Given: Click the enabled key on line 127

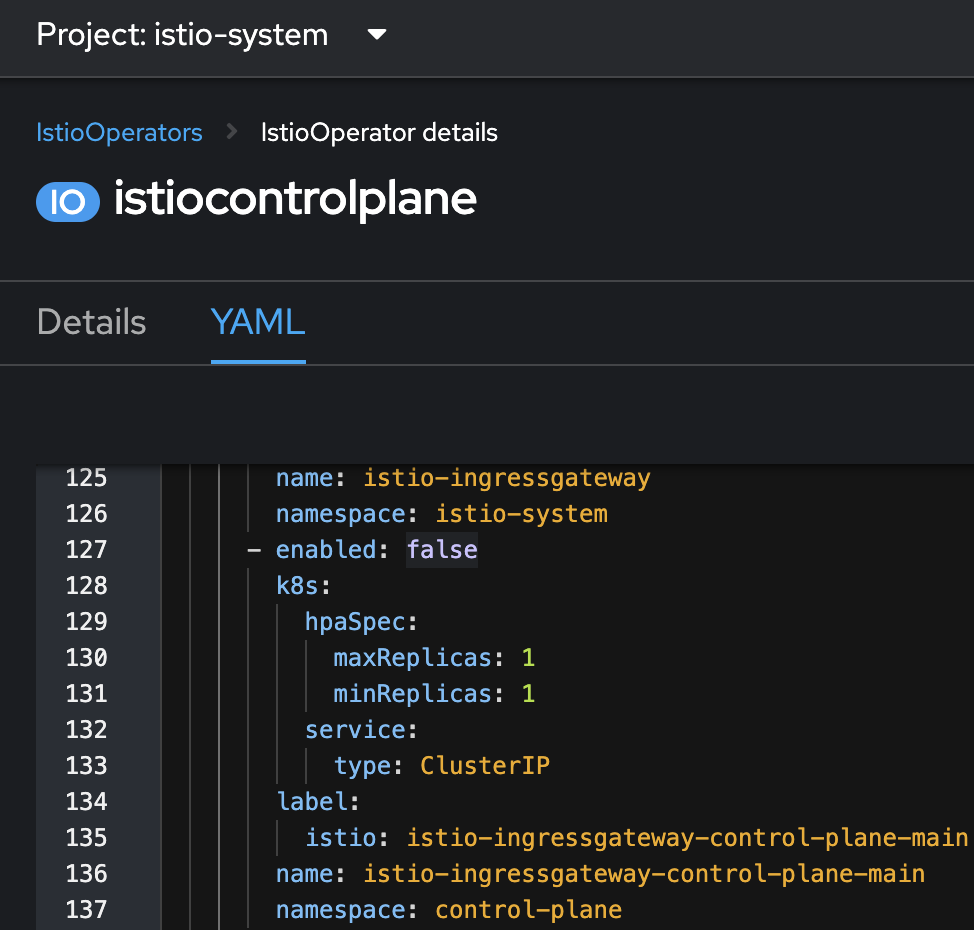Looking at the screenshot, I should pos(326,550).
